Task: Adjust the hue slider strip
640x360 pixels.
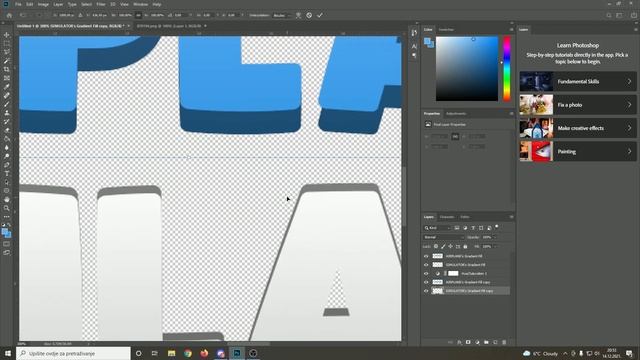Action: [507, 69]
